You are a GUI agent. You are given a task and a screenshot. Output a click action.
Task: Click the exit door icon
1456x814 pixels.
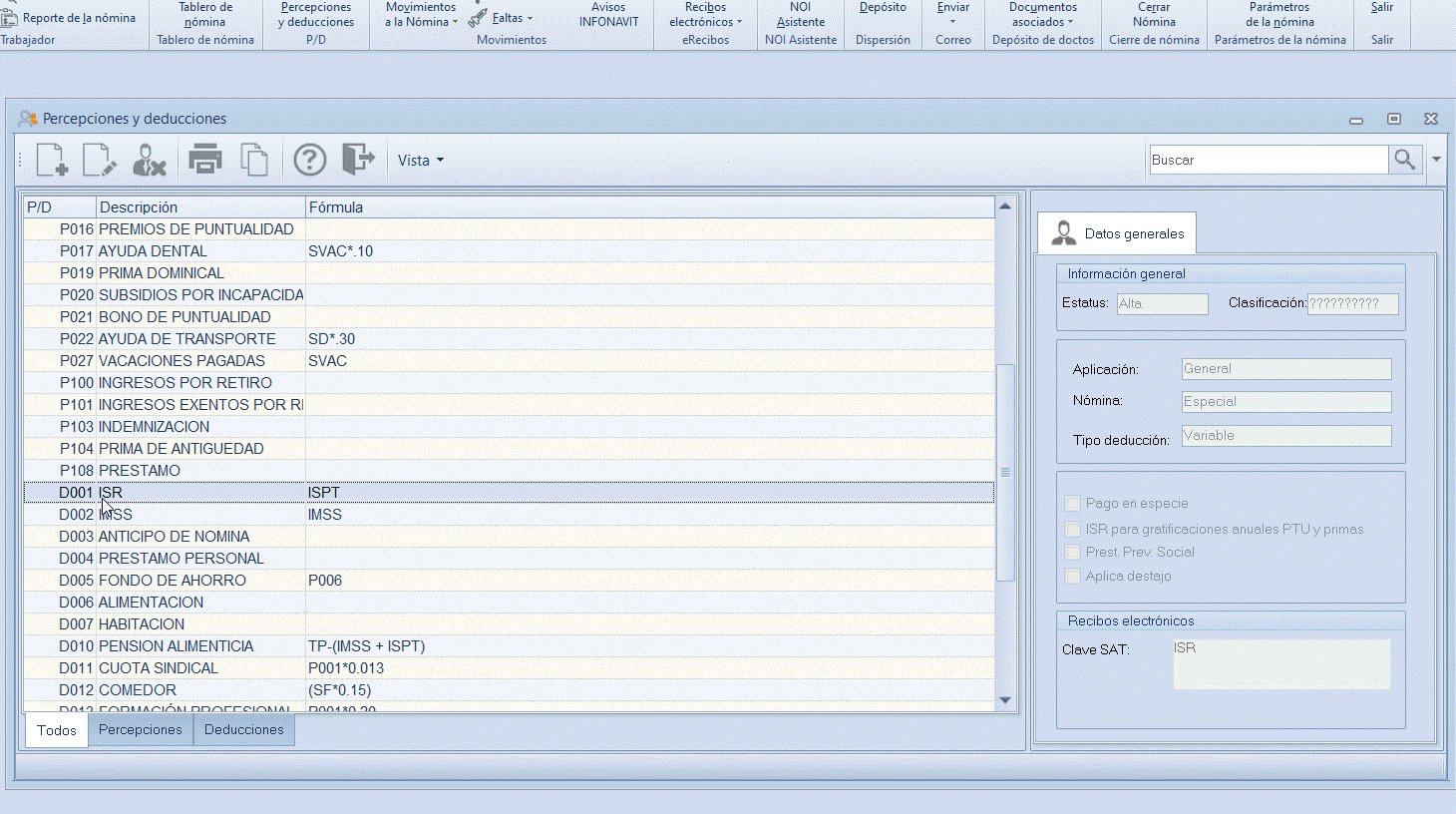(357, 160)
